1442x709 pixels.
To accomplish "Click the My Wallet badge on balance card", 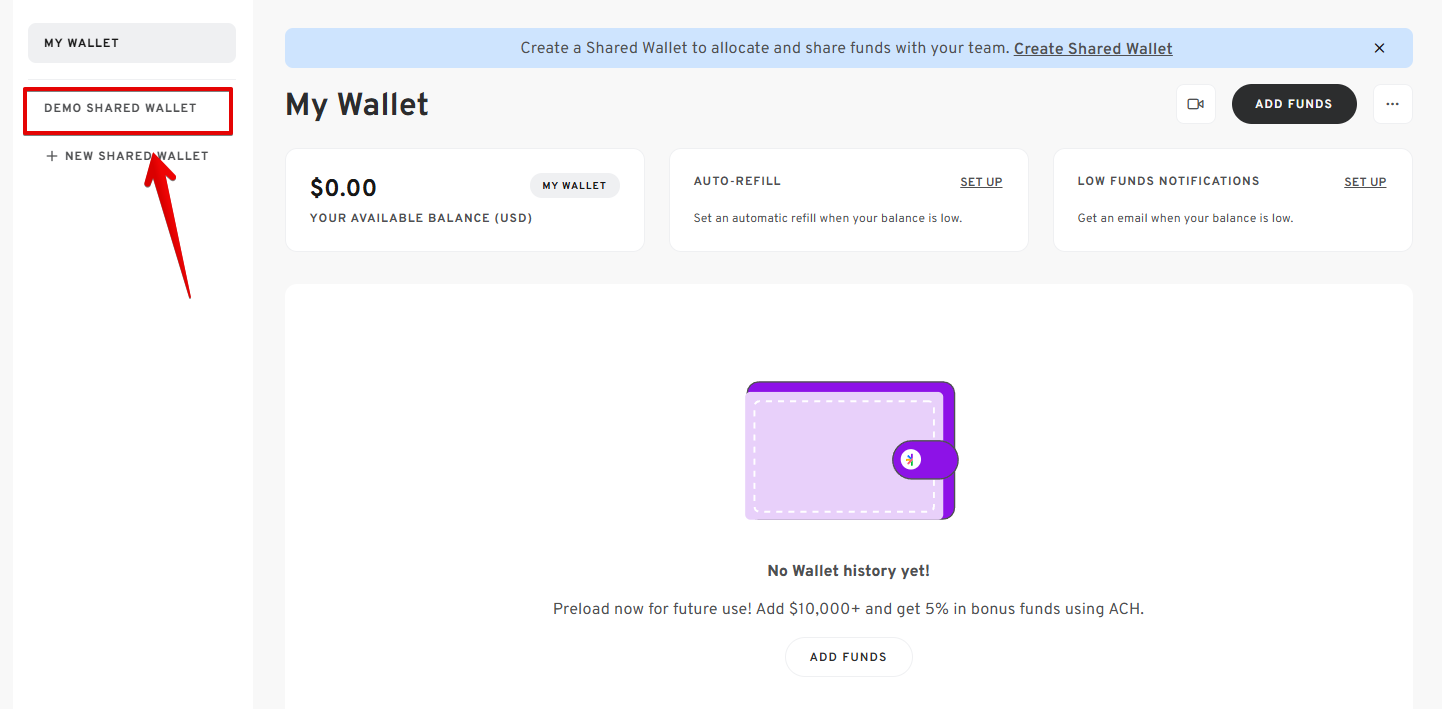I will [574, 186].
